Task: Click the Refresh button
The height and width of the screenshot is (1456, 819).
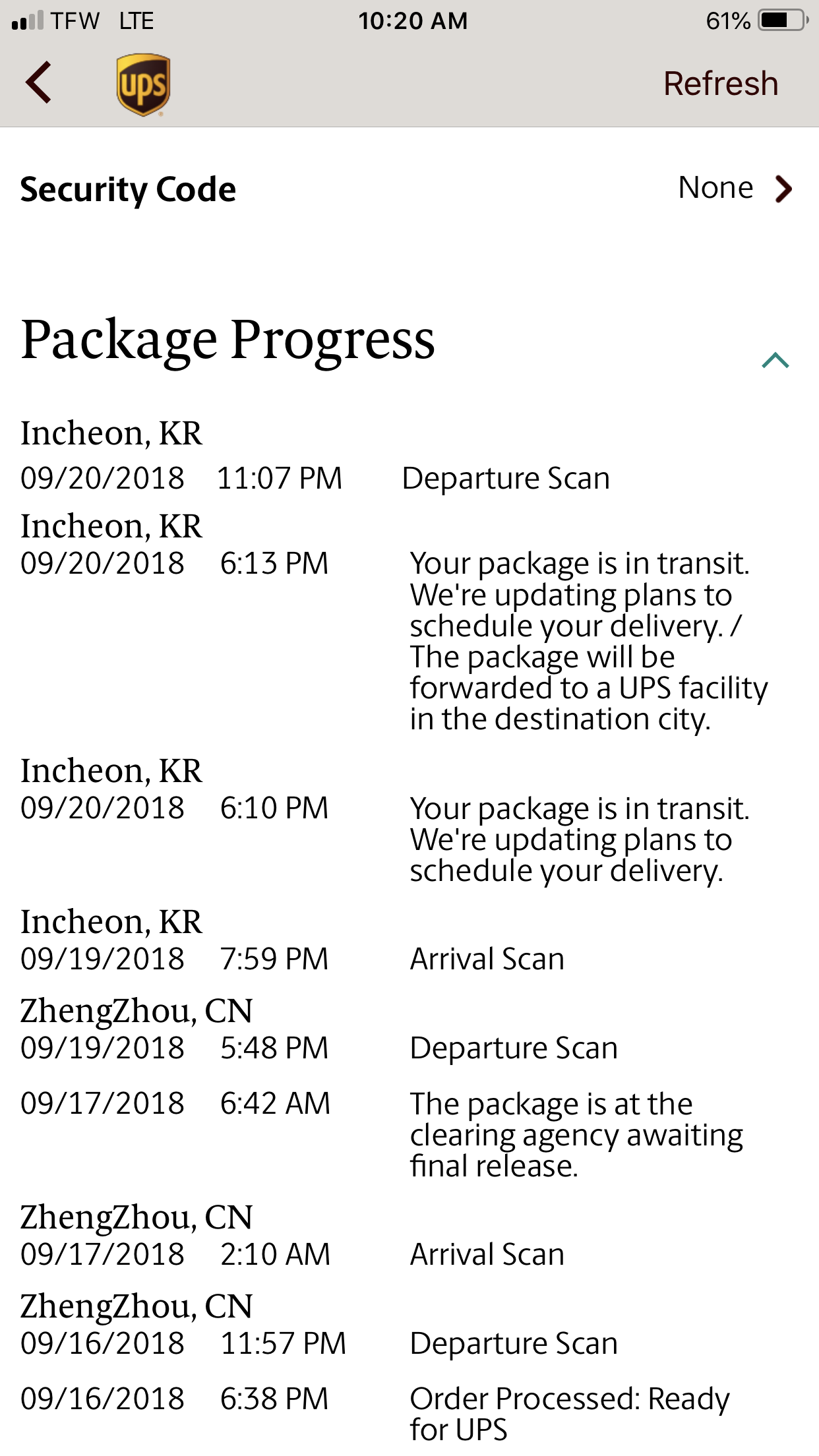Action: tap(721, 84)
